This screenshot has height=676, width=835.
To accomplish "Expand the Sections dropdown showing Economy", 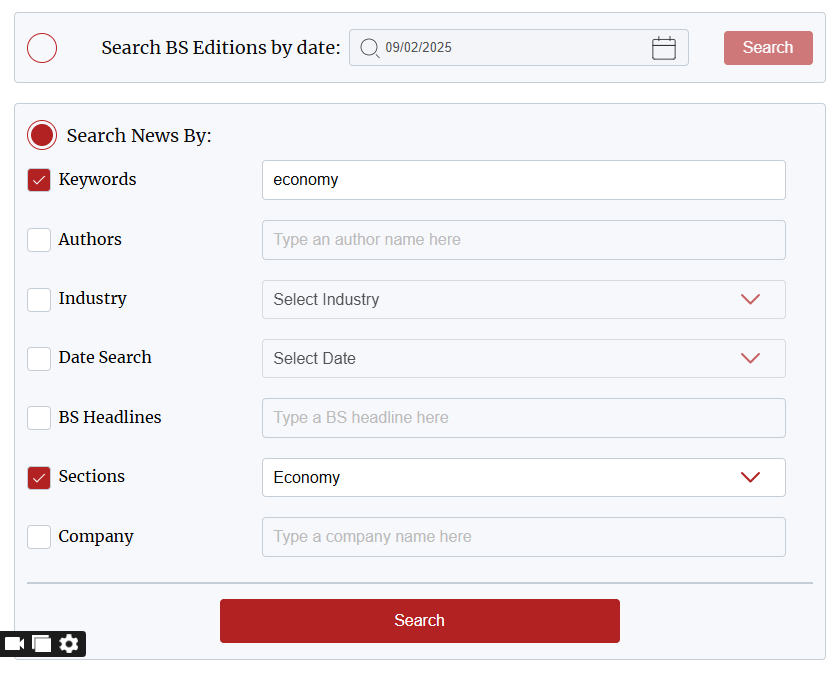I will [523, 477].
